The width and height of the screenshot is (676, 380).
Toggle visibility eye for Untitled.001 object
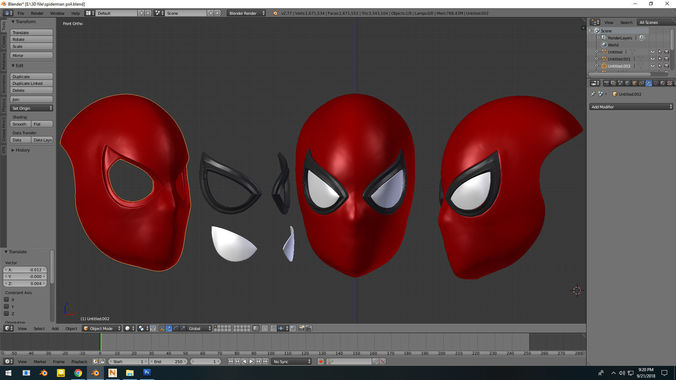click(x=652, y=59)
